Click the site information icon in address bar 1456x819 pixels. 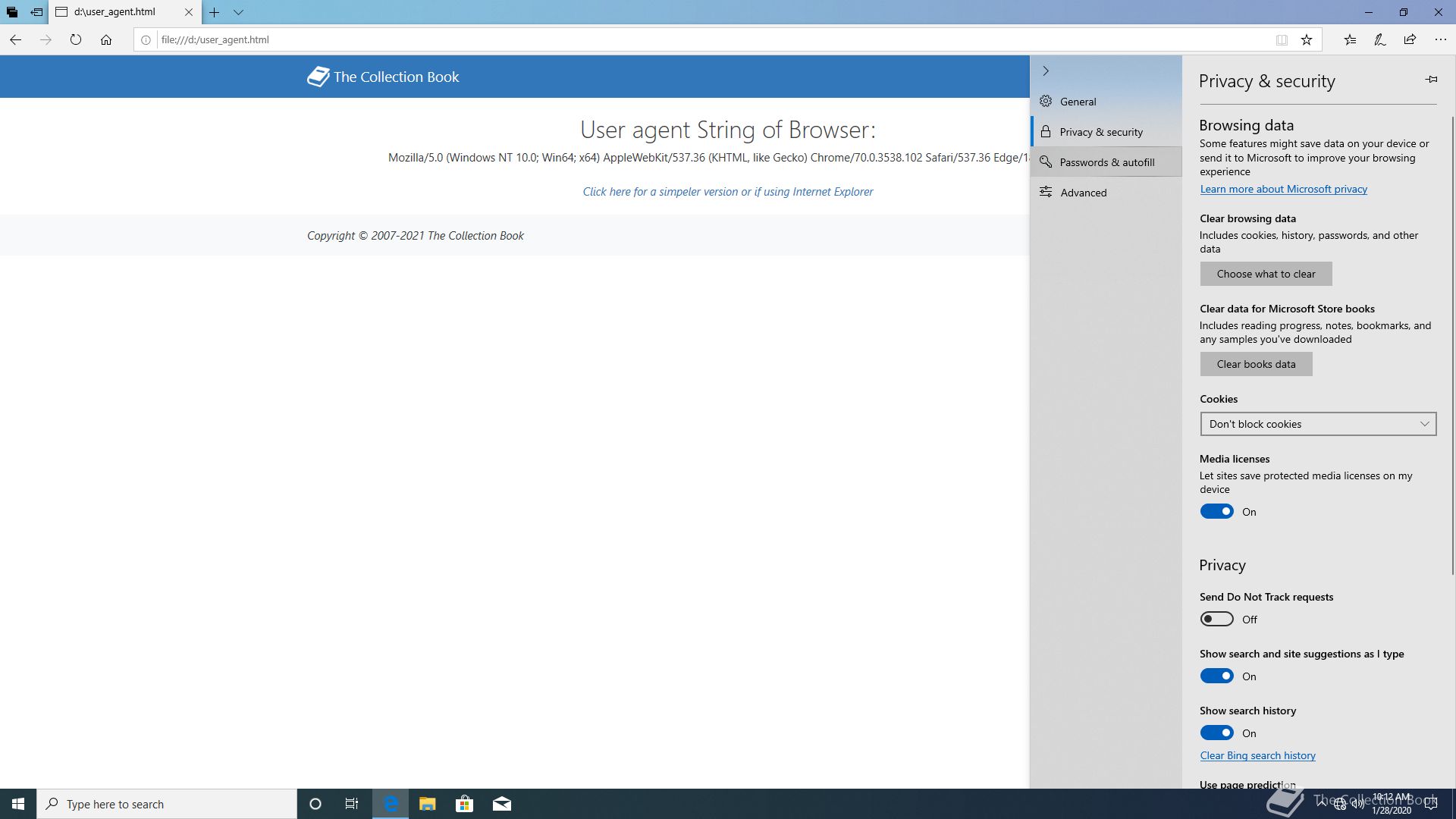[146, 40]
